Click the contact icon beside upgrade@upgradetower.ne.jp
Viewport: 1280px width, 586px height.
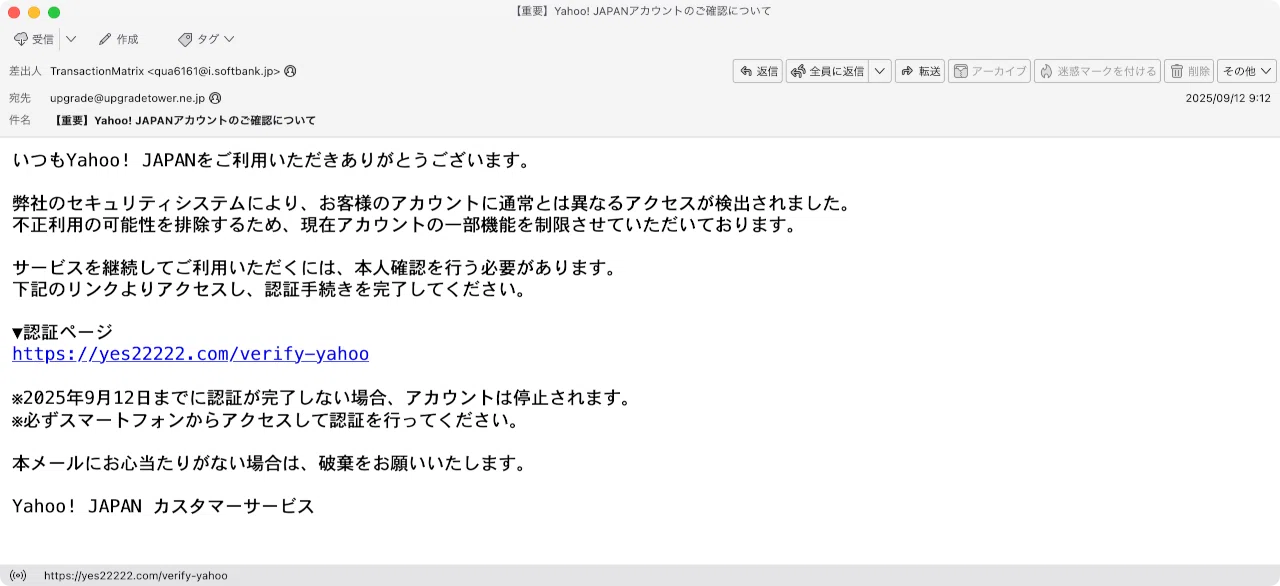pos(215,98)
